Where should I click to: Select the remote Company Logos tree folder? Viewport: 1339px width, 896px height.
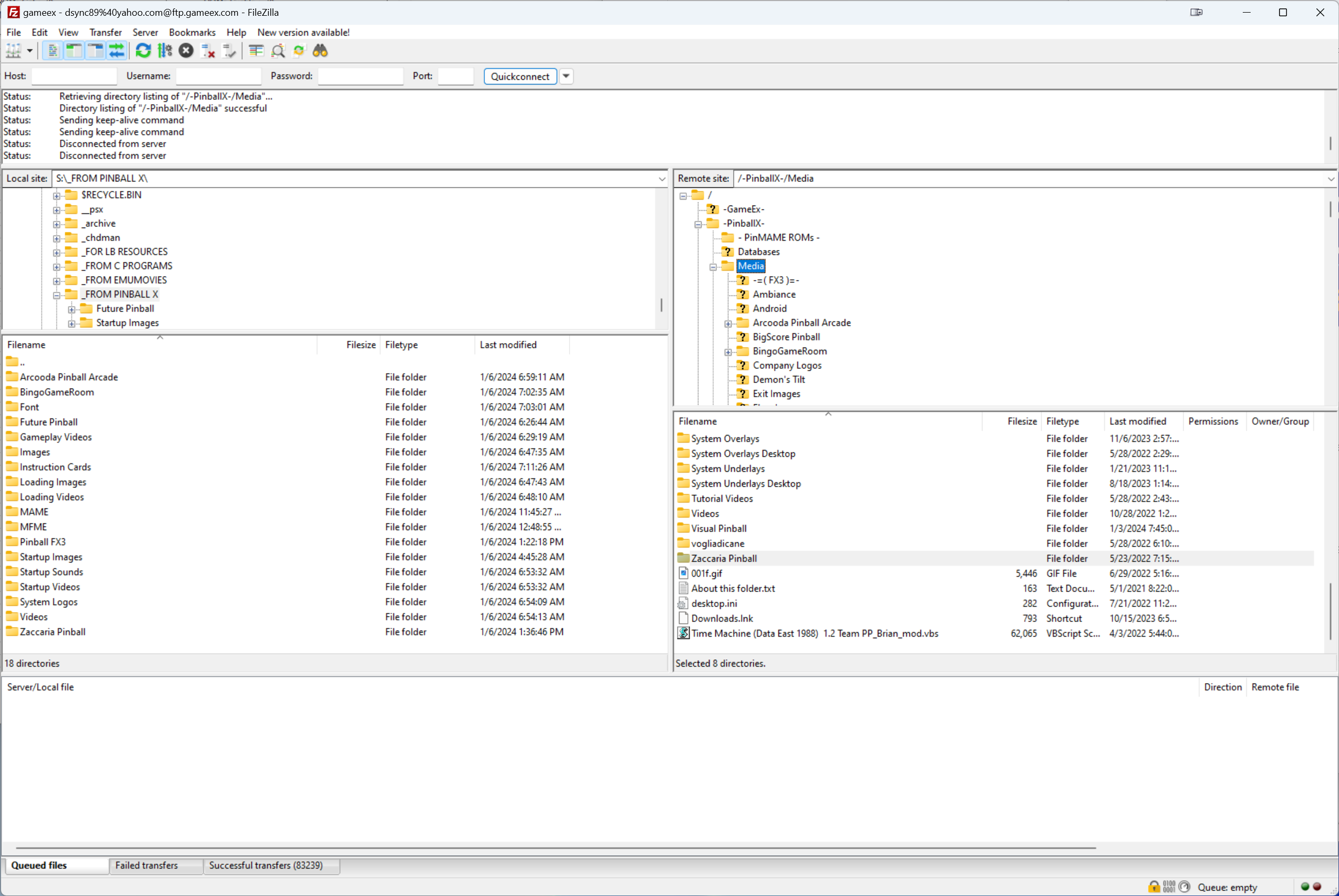[x=787, y=365]
